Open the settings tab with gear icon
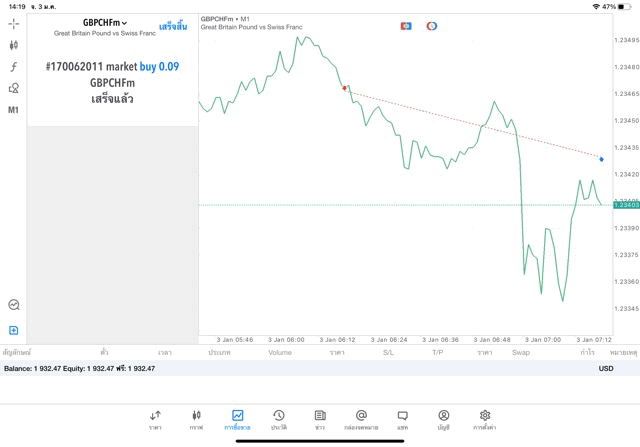The width and height of the screenshot is (640, 447). pos(485,419)
